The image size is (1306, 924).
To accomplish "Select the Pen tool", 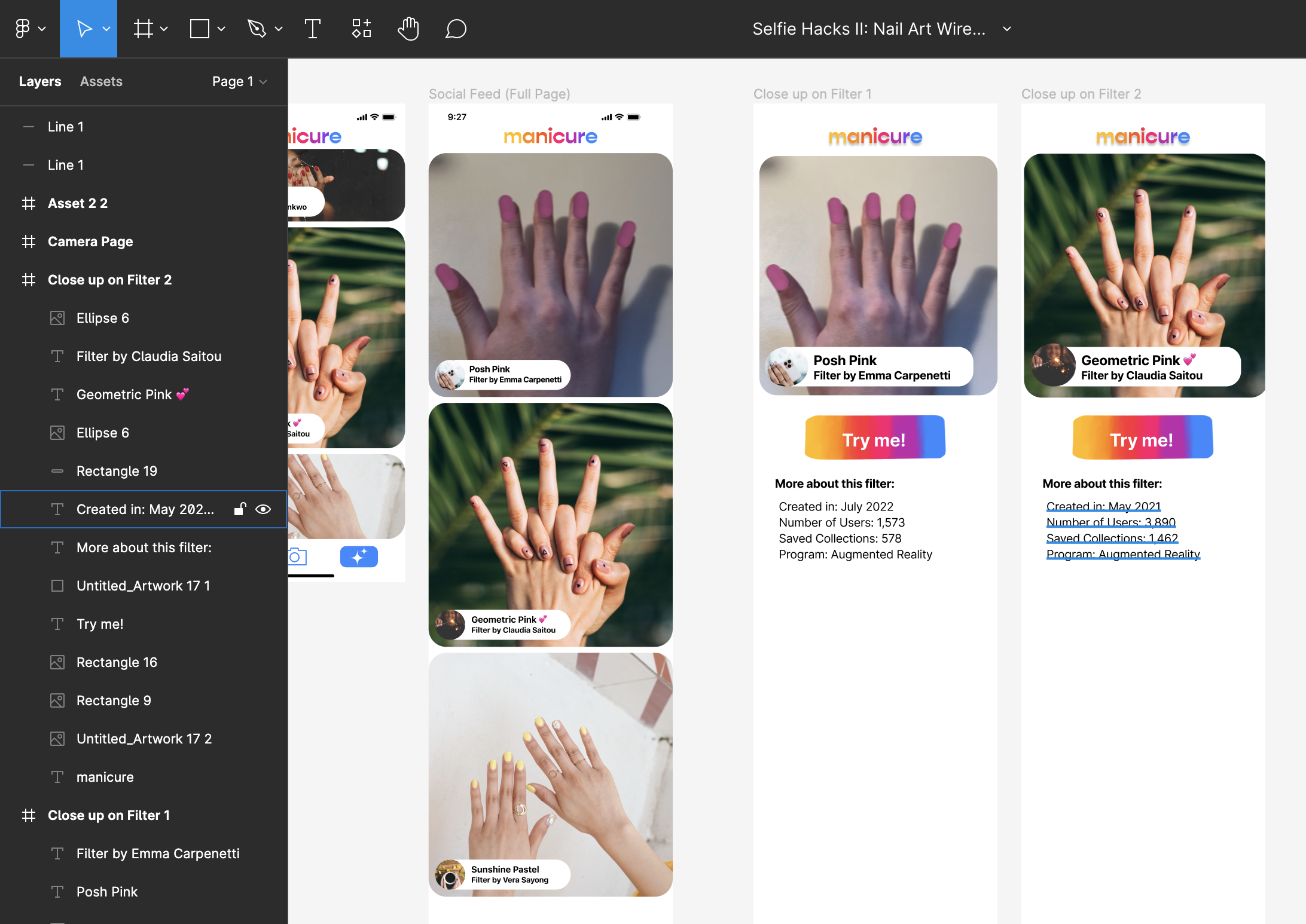I will pos(257,28).
